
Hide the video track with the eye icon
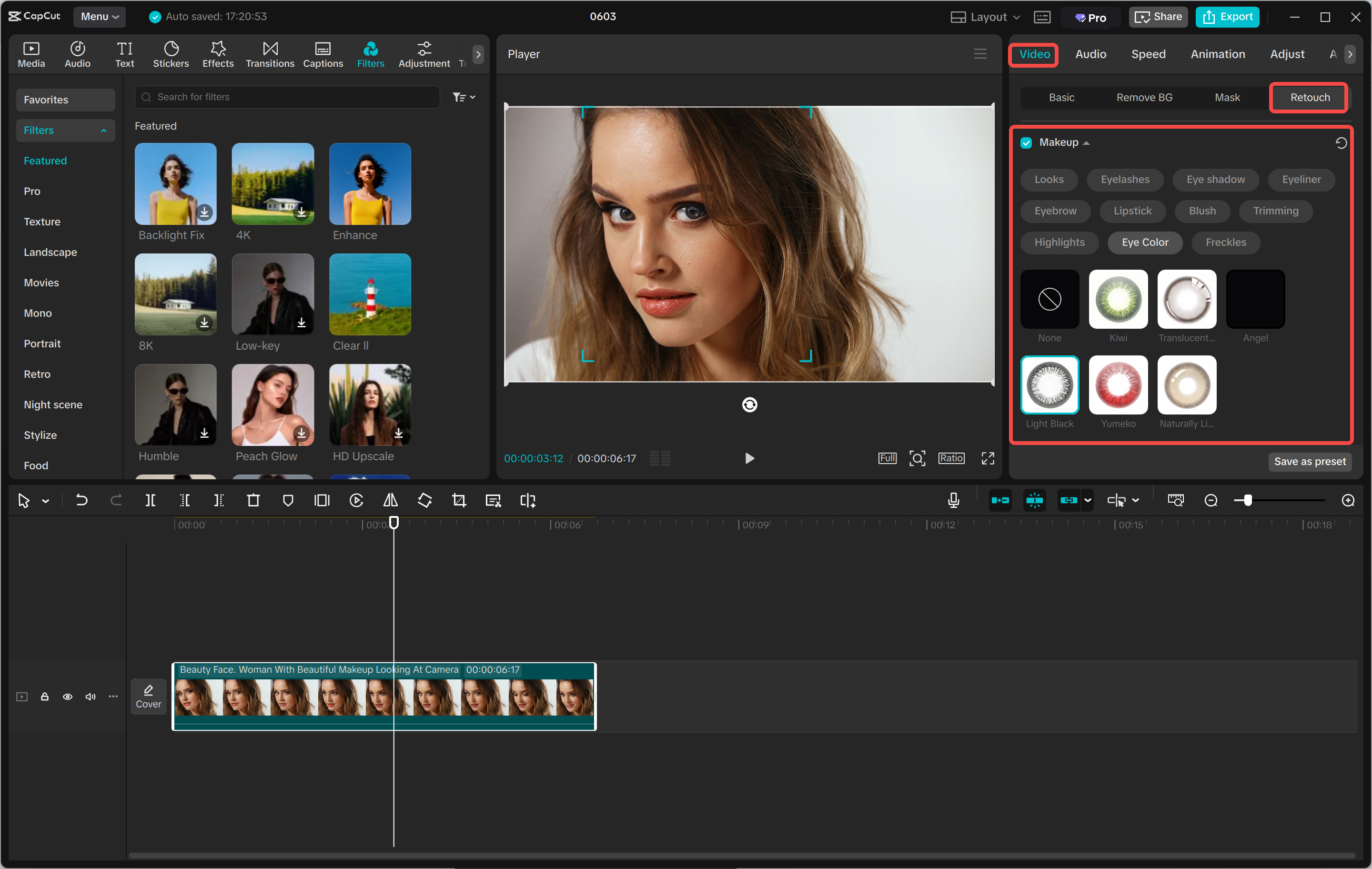[x=67, y=697]
